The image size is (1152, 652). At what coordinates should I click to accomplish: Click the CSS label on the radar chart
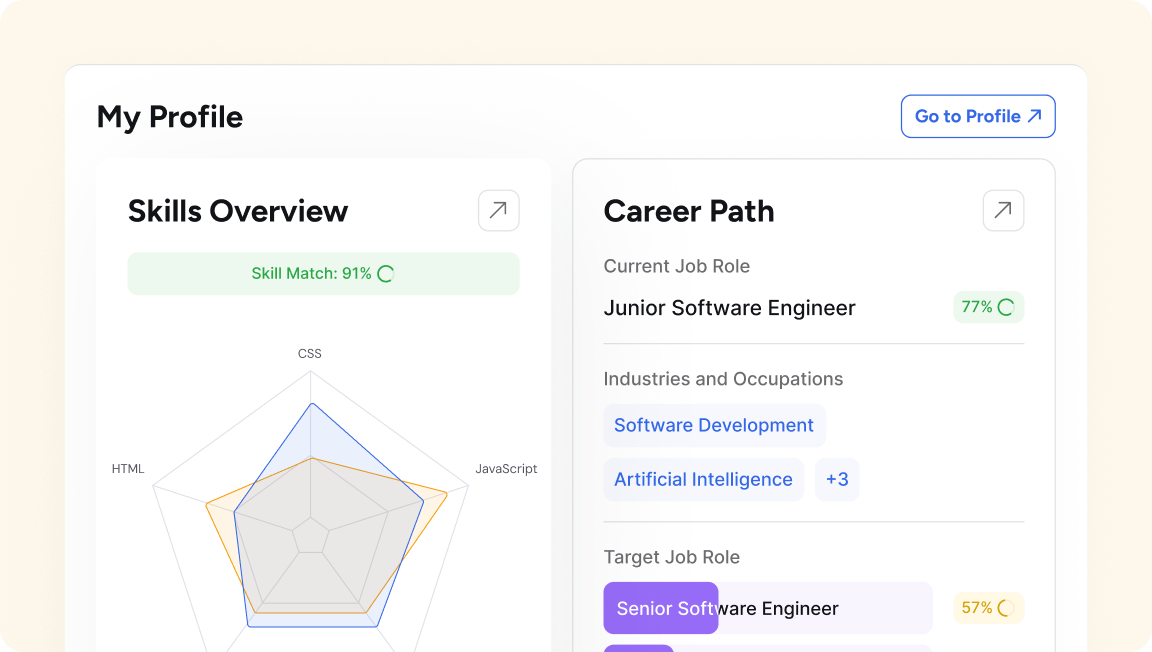310,353
